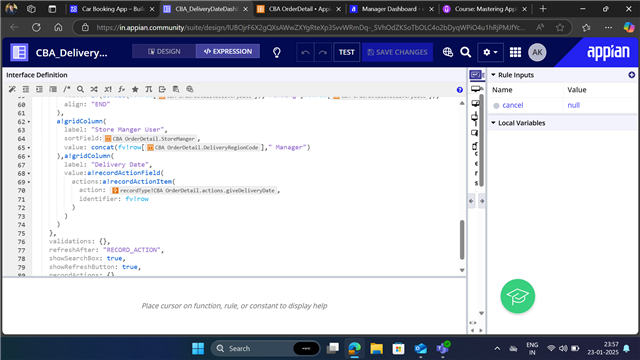Fold code at line 68 arrow
This screenshot has height=360, width=640.
click(x=29, y=174)
